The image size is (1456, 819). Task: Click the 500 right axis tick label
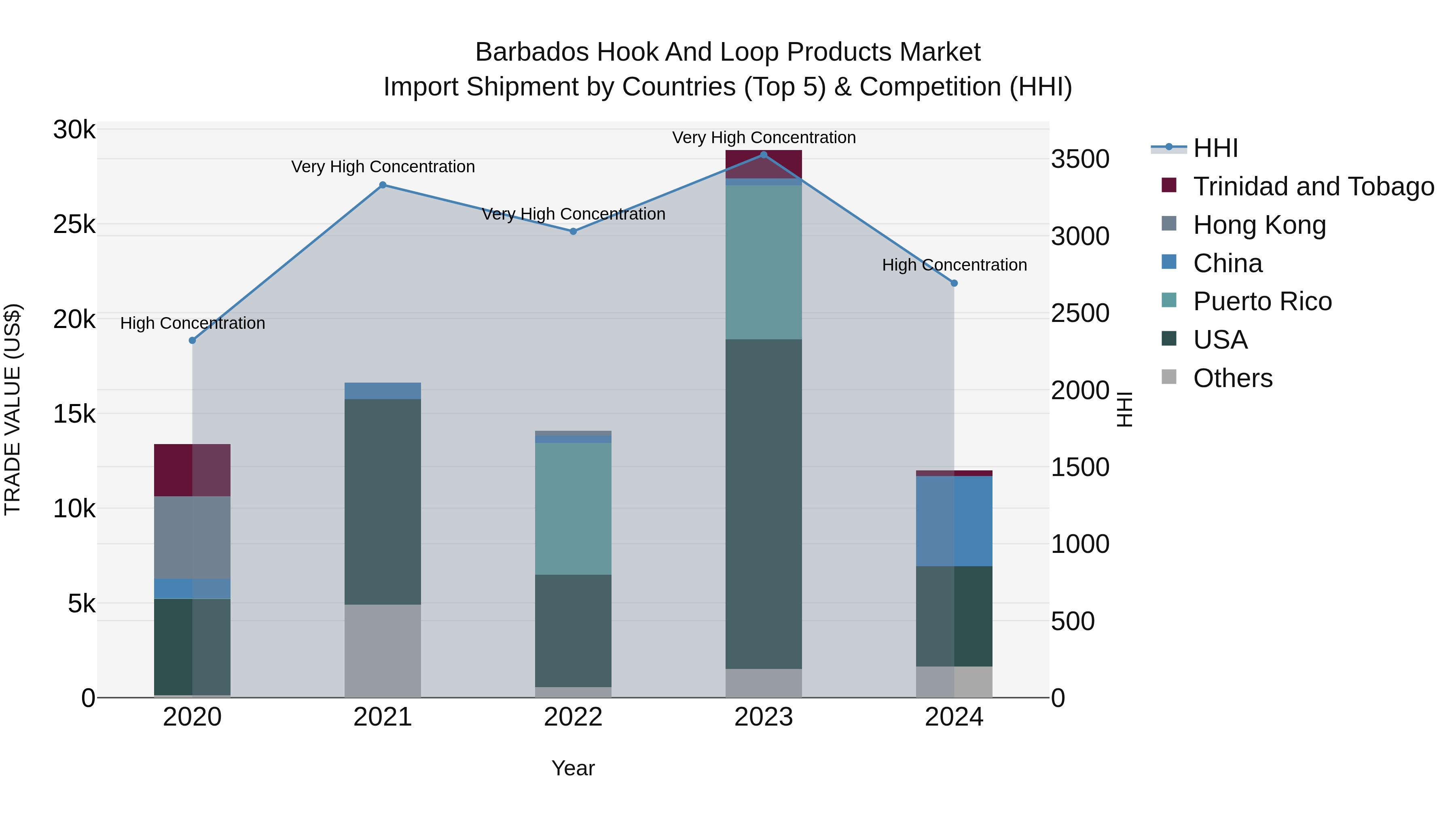pyautogui.click(x=1073, y=621)
